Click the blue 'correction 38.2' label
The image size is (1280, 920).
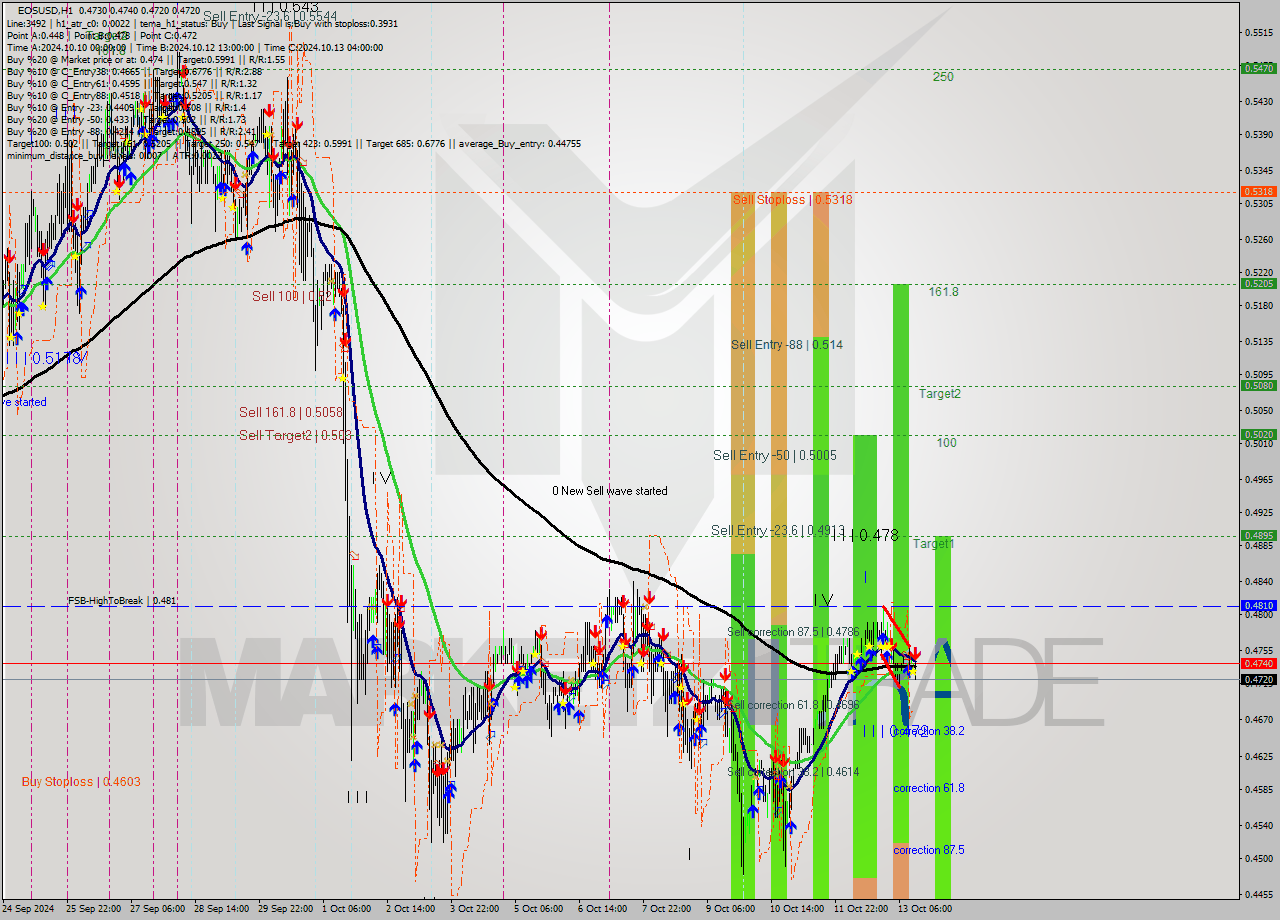tap(929, 731)
